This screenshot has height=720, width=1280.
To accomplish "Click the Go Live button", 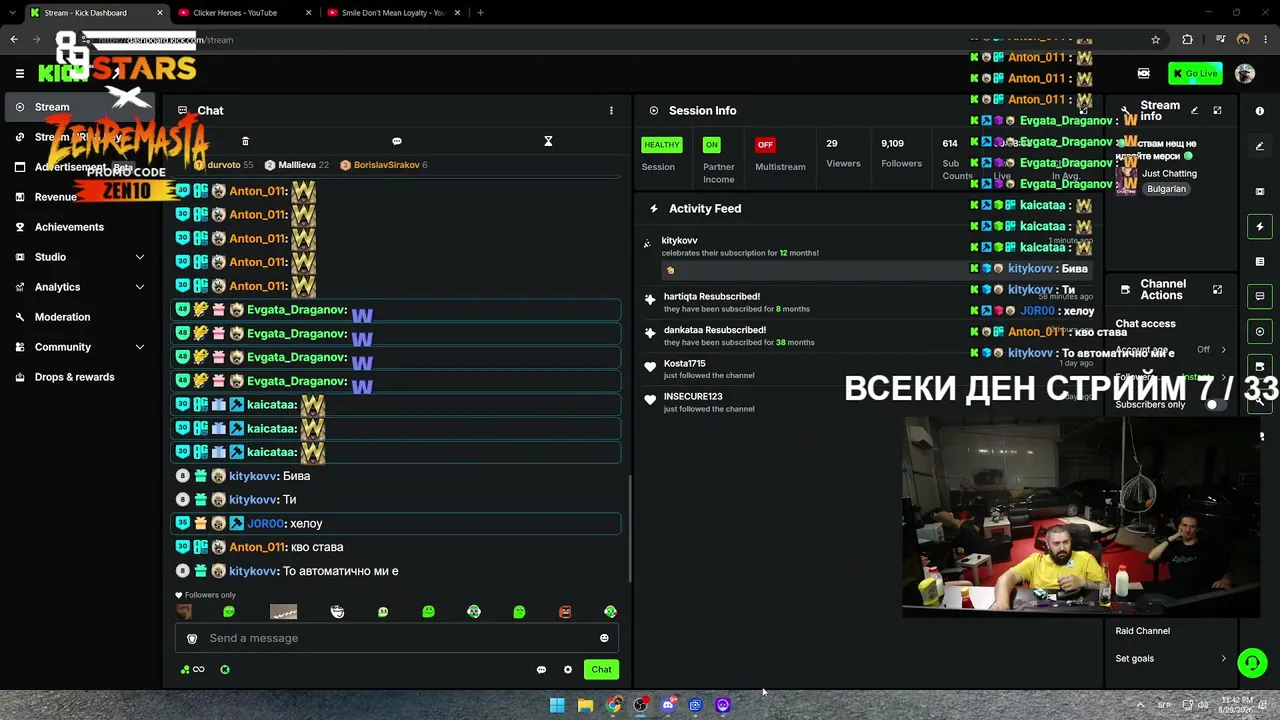I will tap(1195, 73).
